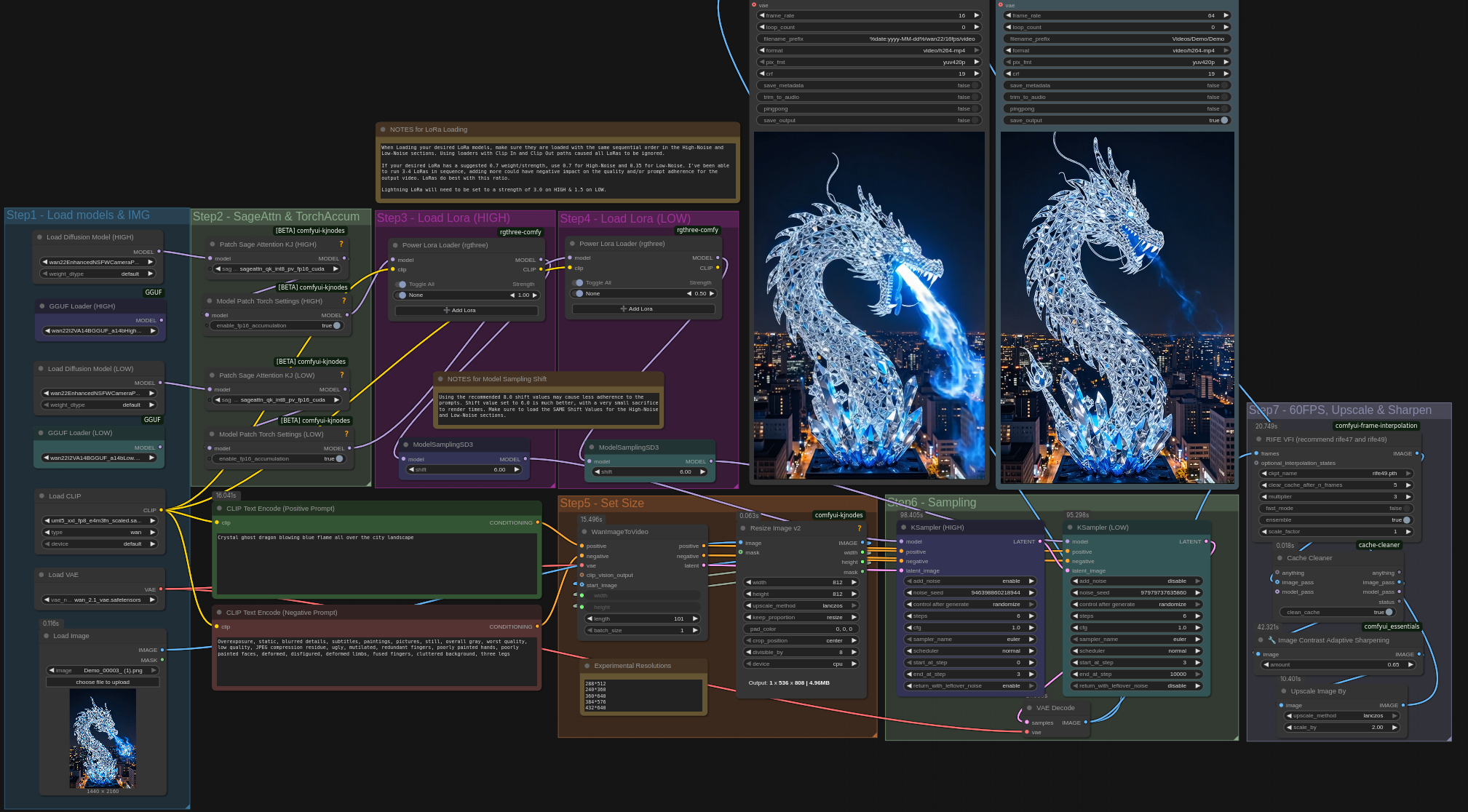Increase shift value on teal ModelSamplingSD3 node
This screenshot has height=812, width=1468.
tap(702, 471)
